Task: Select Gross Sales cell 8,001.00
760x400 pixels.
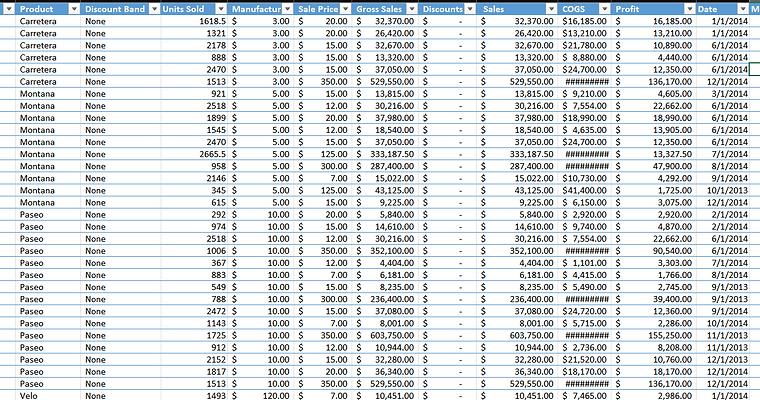Action: point(385,323)
